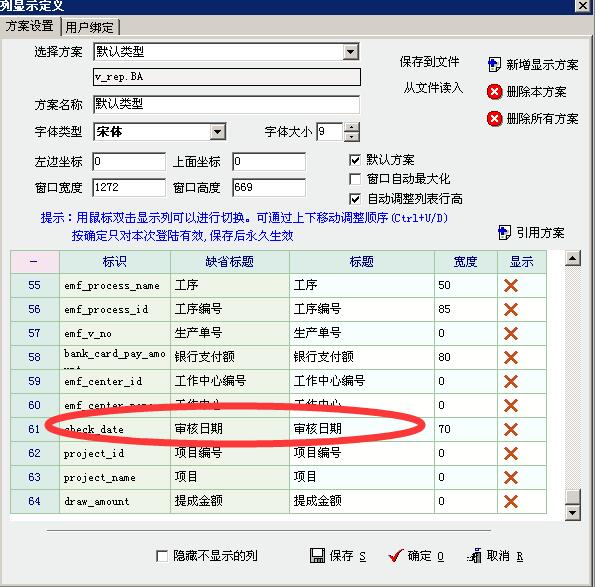The width and height of the screenshot is (595, 587).
Task: Click the red checkmark 确定 icon
Action: 396,556
